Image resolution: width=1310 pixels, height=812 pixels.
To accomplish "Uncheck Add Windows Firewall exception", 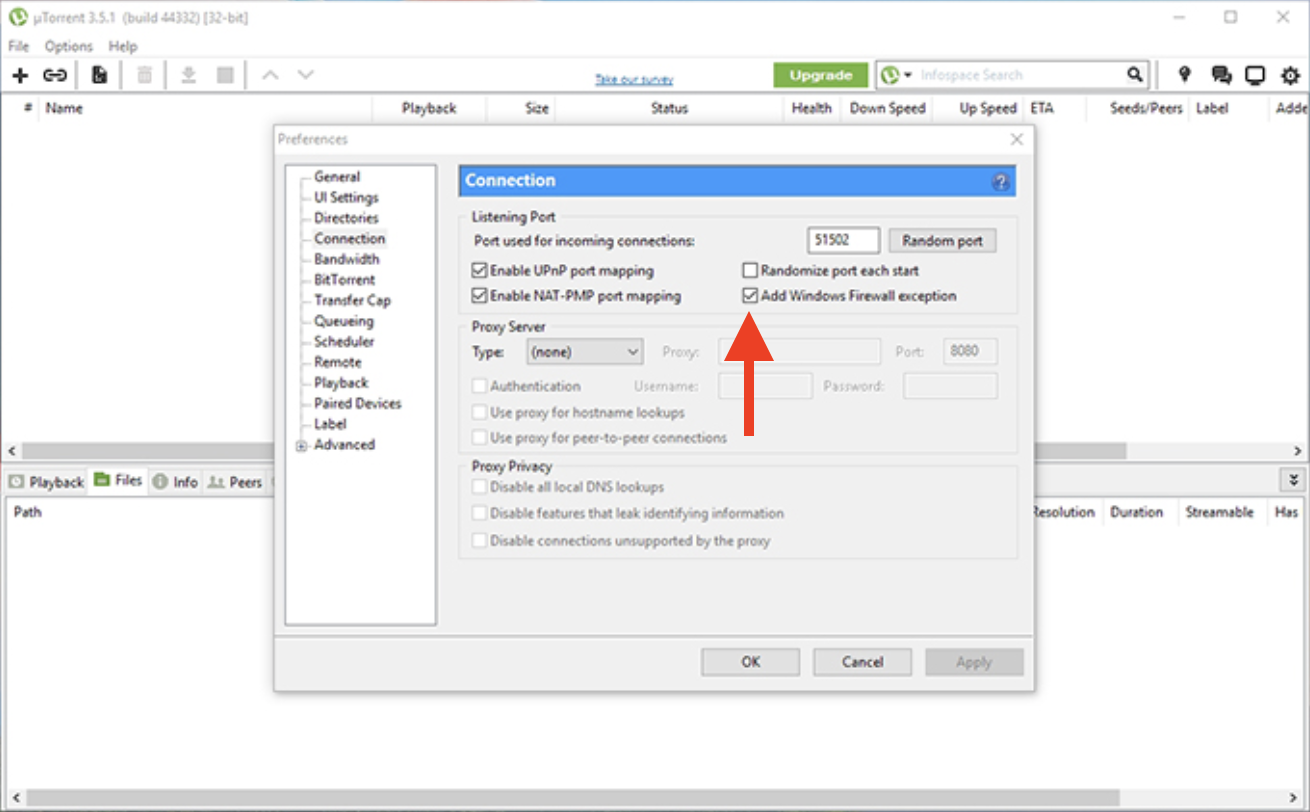I will (750, 296).
